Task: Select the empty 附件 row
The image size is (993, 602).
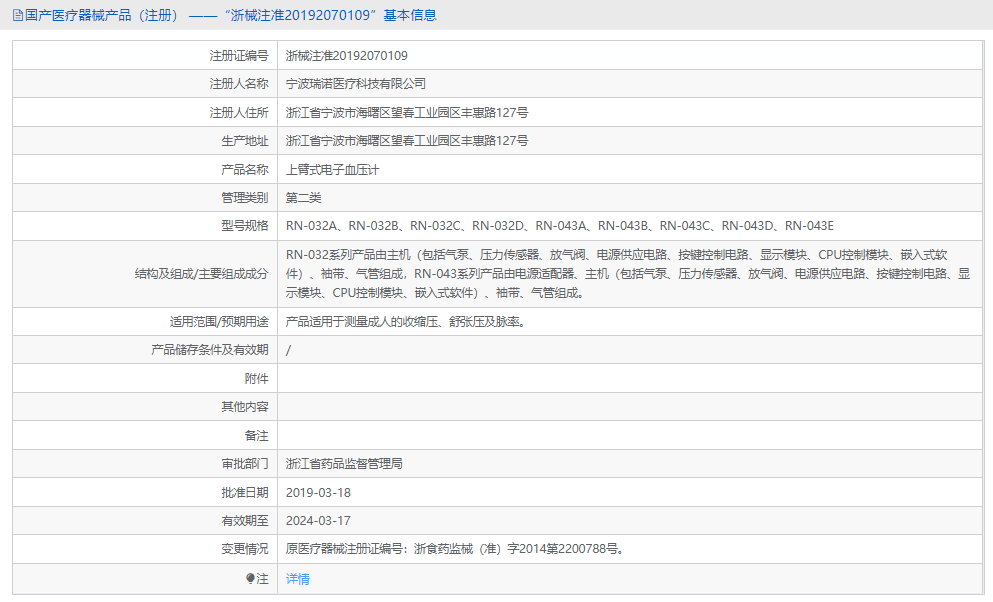Action: click(x=600, y=378)
